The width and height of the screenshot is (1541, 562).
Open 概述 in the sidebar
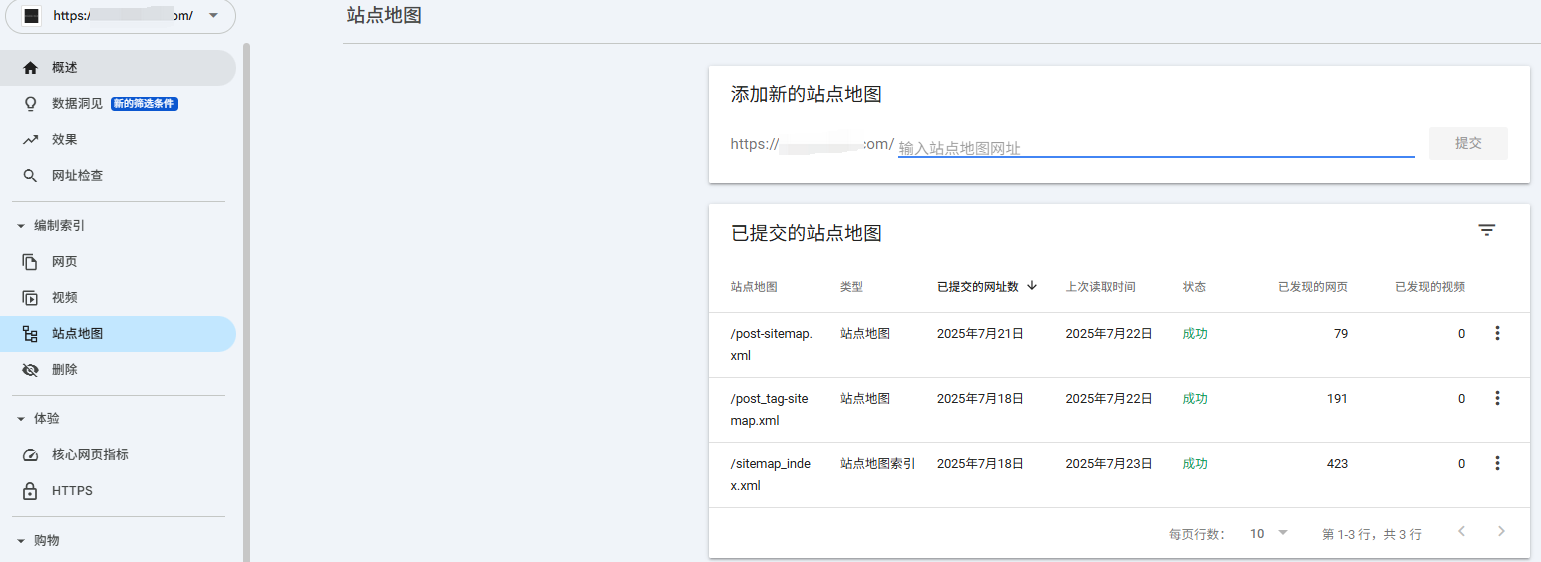[118, 68]
